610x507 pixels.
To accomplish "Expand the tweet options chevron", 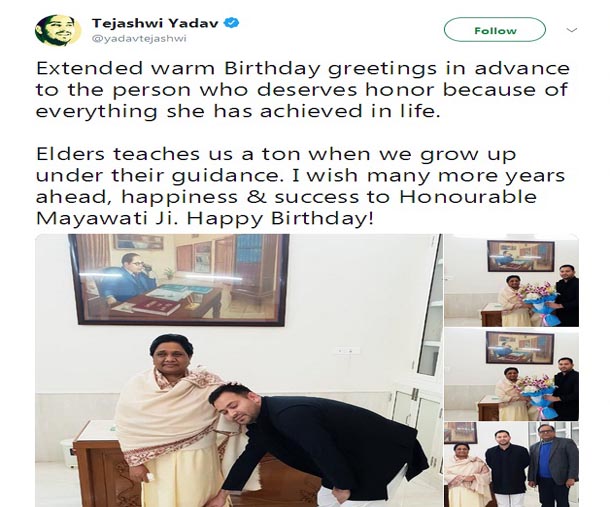I will 571,30.
